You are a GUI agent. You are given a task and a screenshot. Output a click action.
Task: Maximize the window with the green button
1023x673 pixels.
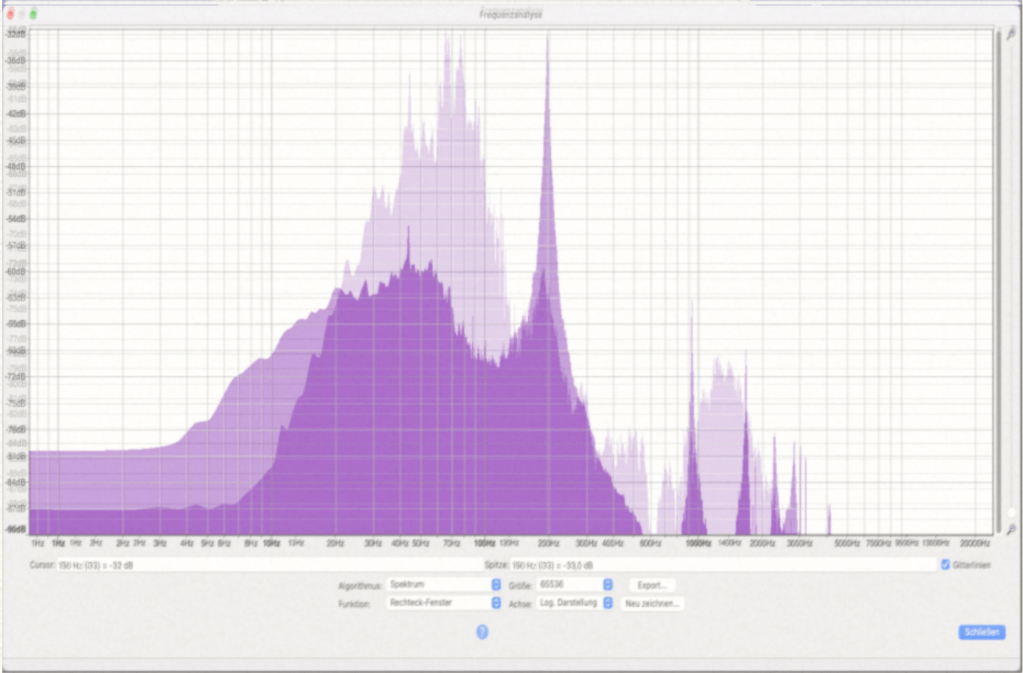coord(34,14)
